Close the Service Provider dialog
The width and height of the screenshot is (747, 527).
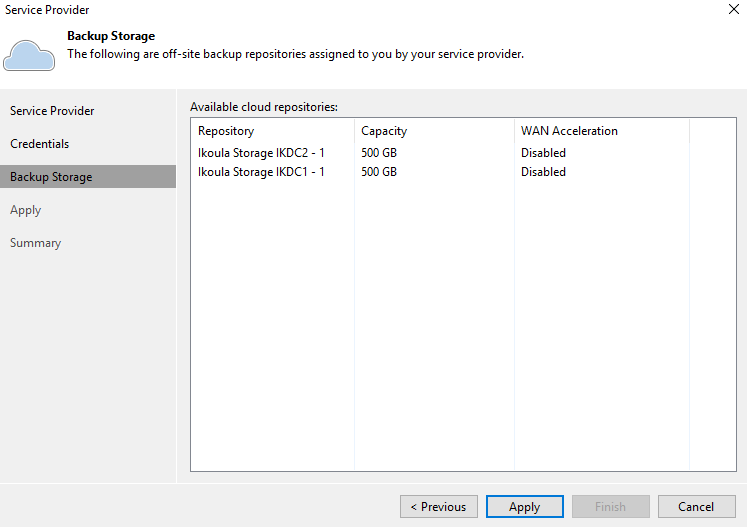coord(734,9)
